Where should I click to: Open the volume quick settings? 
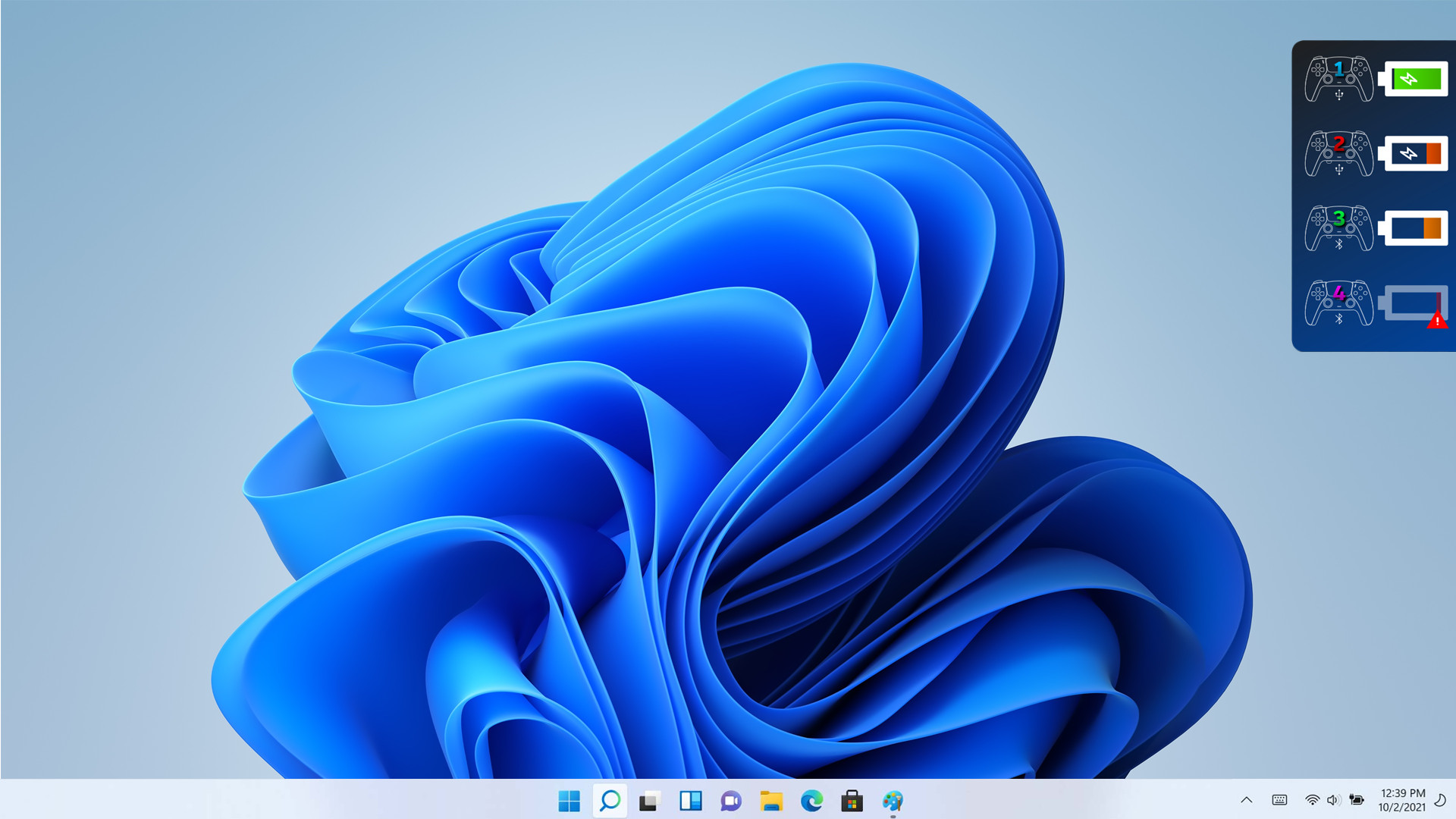tap(1334, 800)
